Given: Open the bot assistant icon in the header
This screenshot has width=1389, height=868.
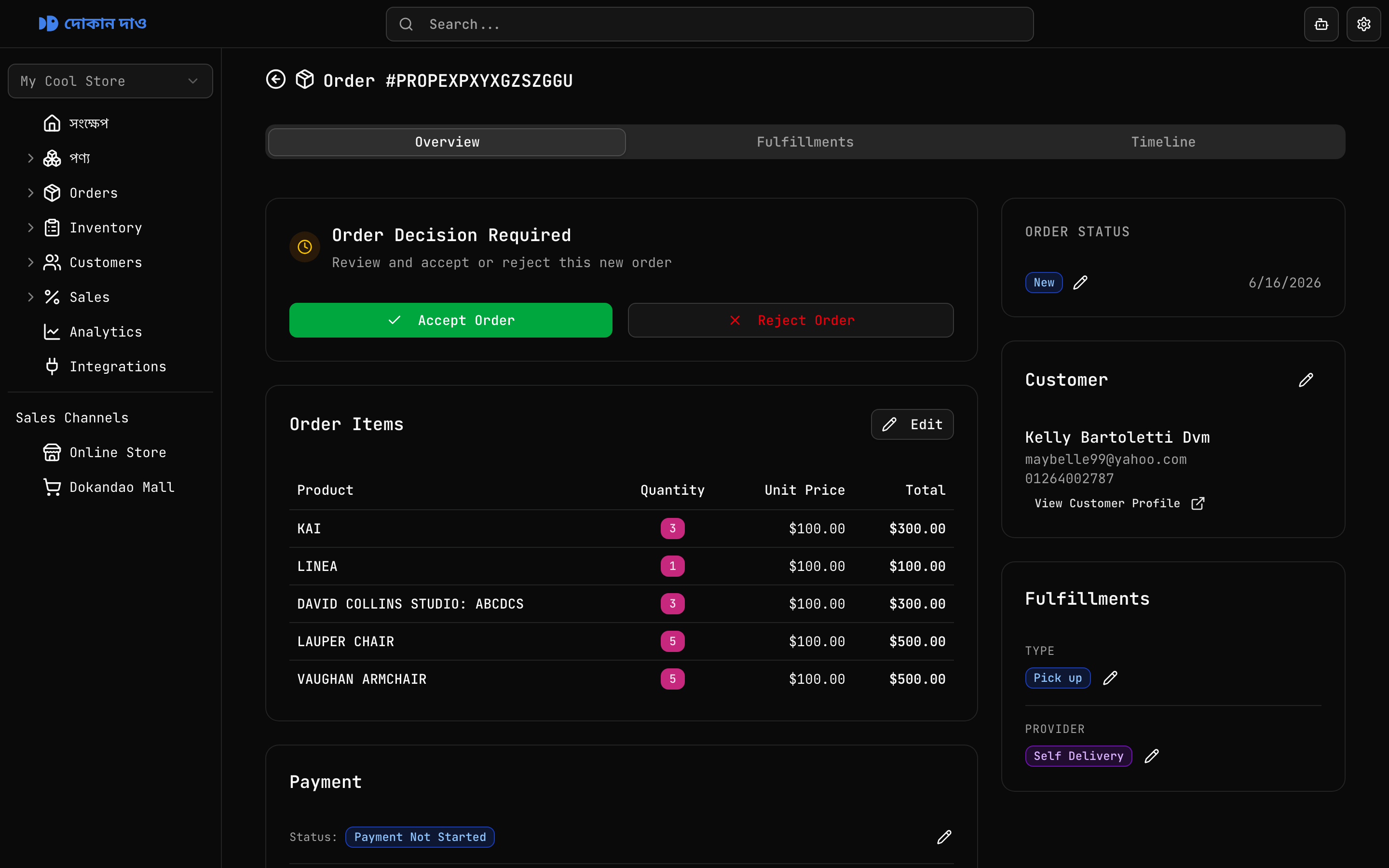Looking at the screenshot, I should [1321, 24].
